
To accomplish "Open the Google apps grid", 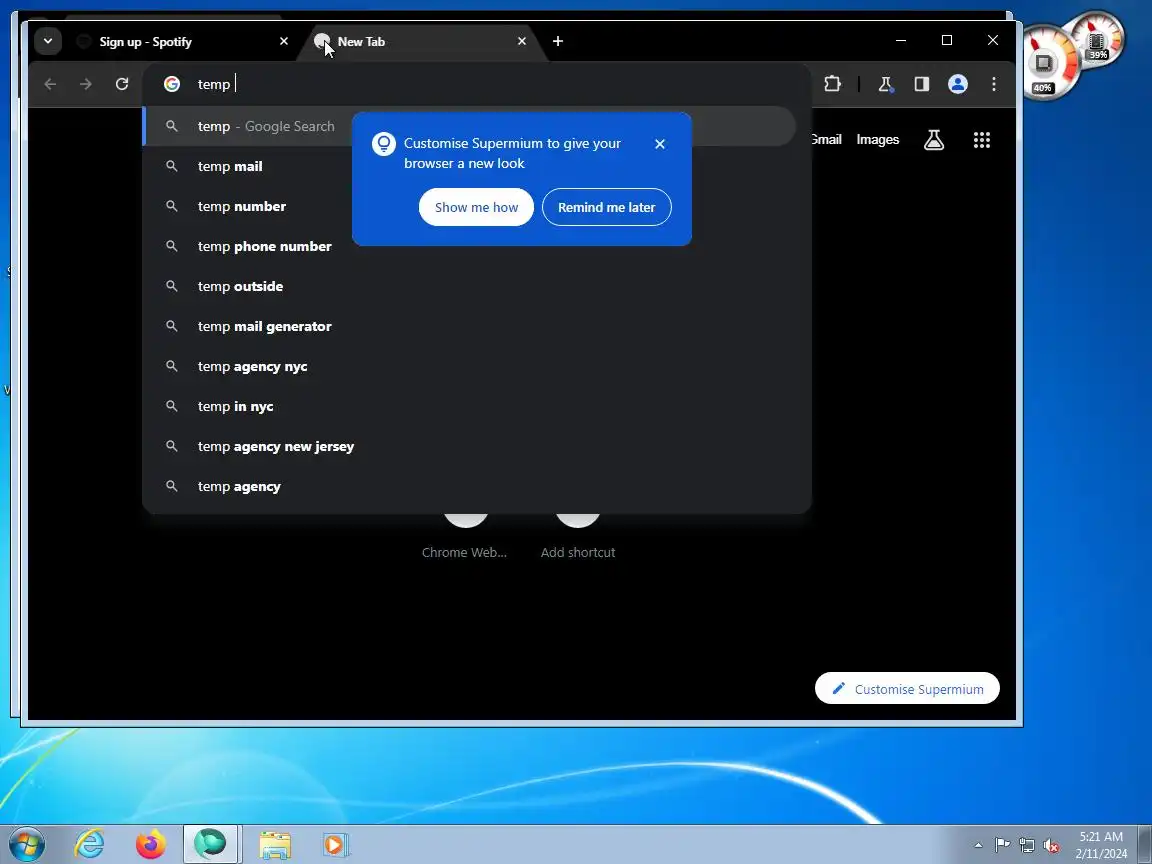I will [x=982, y=140].
